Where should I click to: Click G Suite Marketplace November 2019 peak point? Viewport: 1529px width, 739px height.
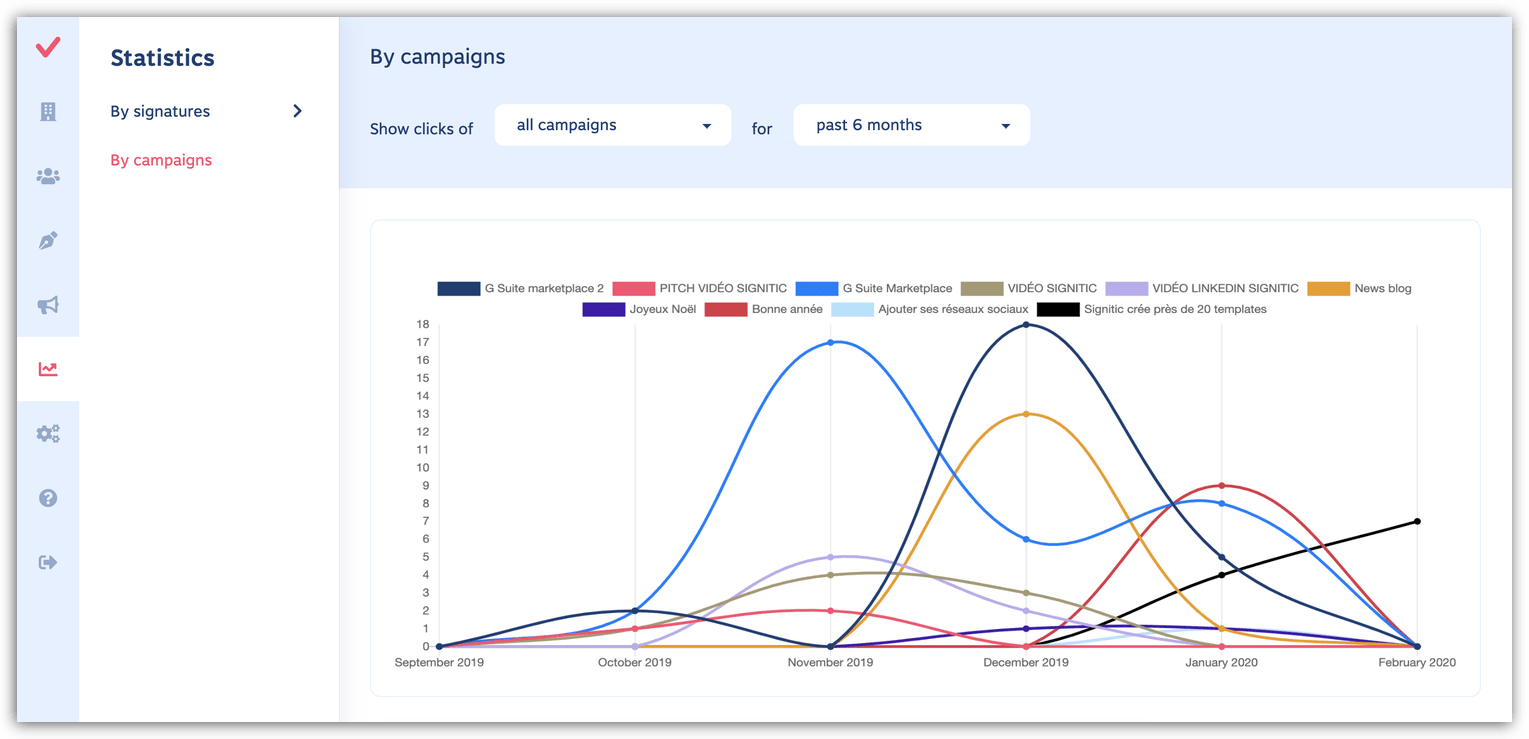click(830, 342)
